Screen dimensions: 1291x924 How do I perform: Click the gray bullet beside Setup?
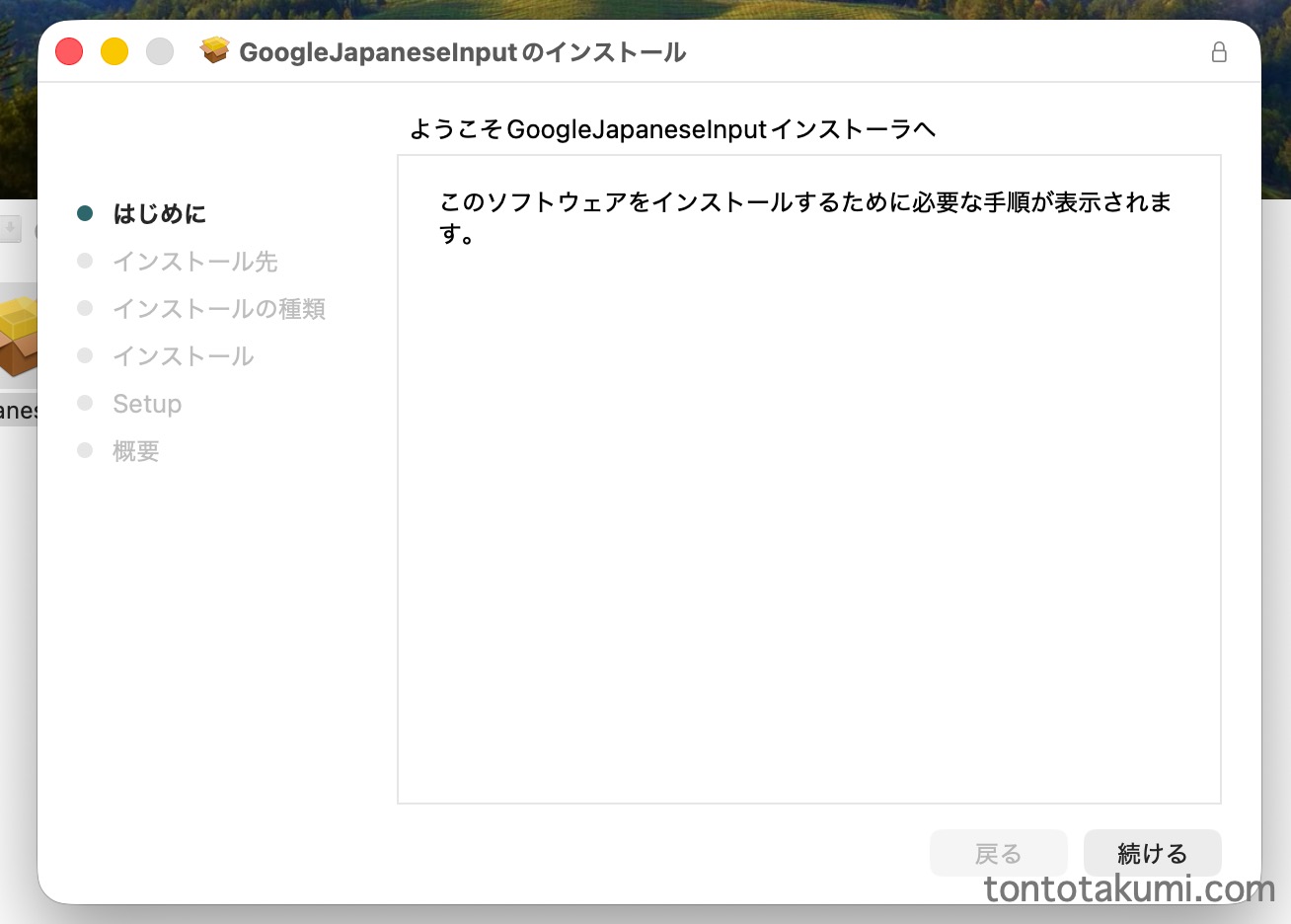[x=85, y=403]
